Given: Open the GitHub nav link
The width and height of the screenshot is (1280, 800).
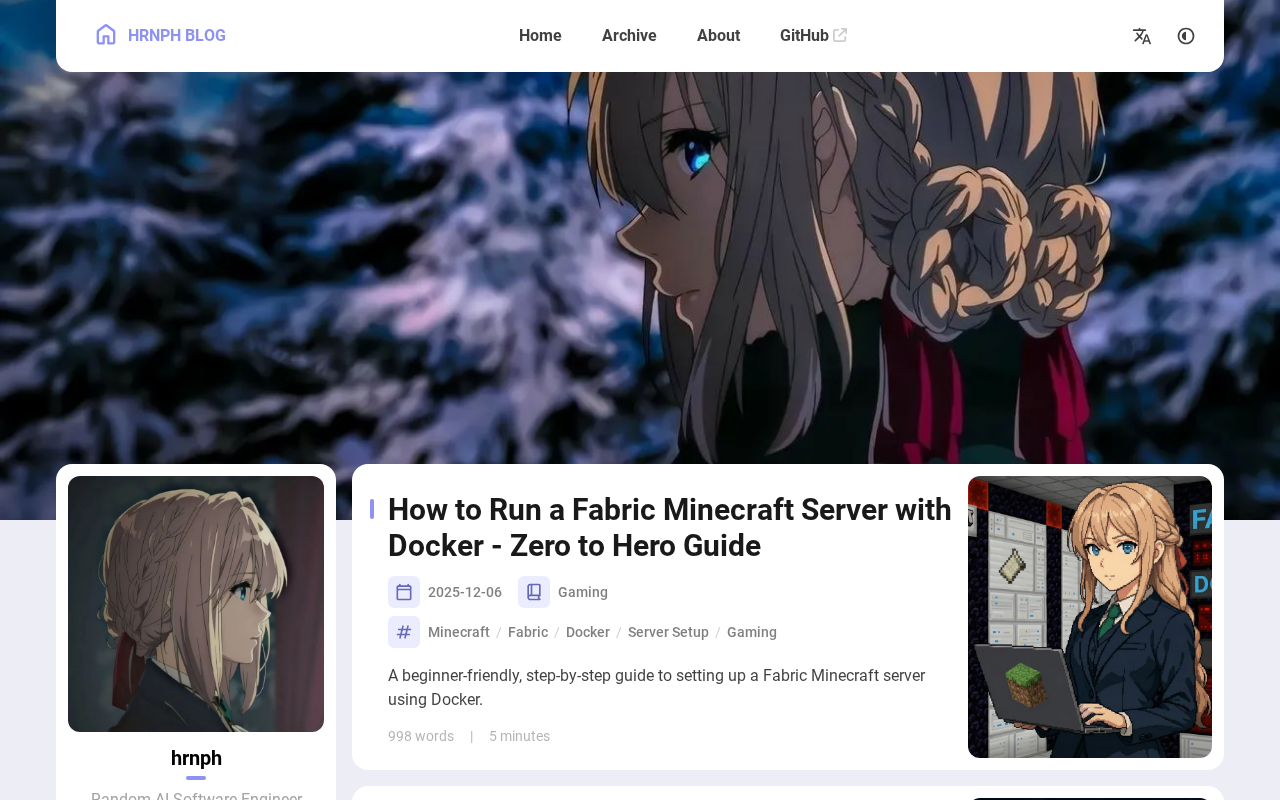Looking at the screenshot, I should (804, 36).
